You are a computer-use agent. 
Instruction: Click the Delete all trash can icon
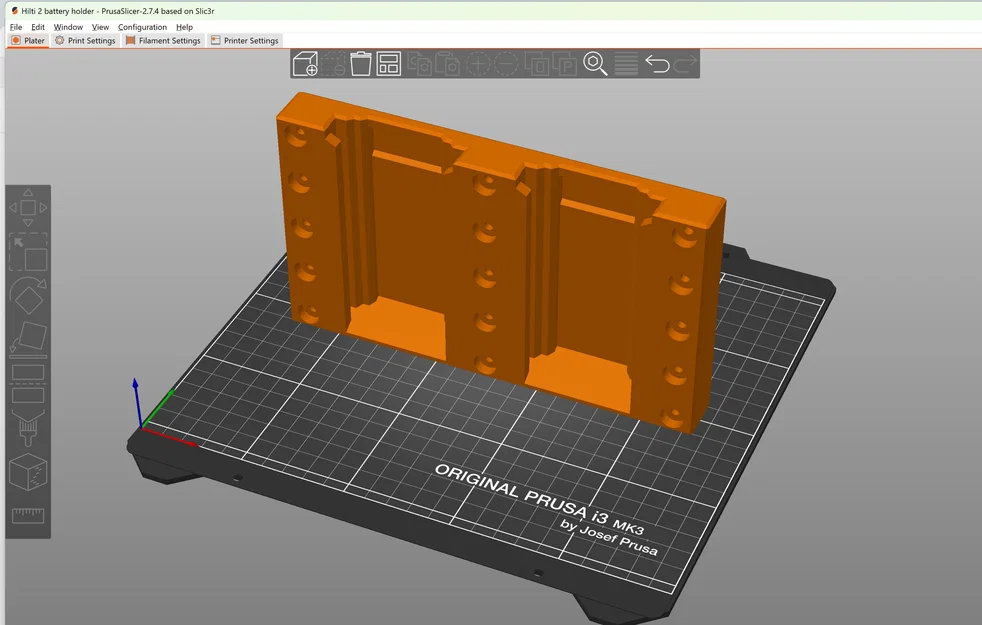click(361, 64)
